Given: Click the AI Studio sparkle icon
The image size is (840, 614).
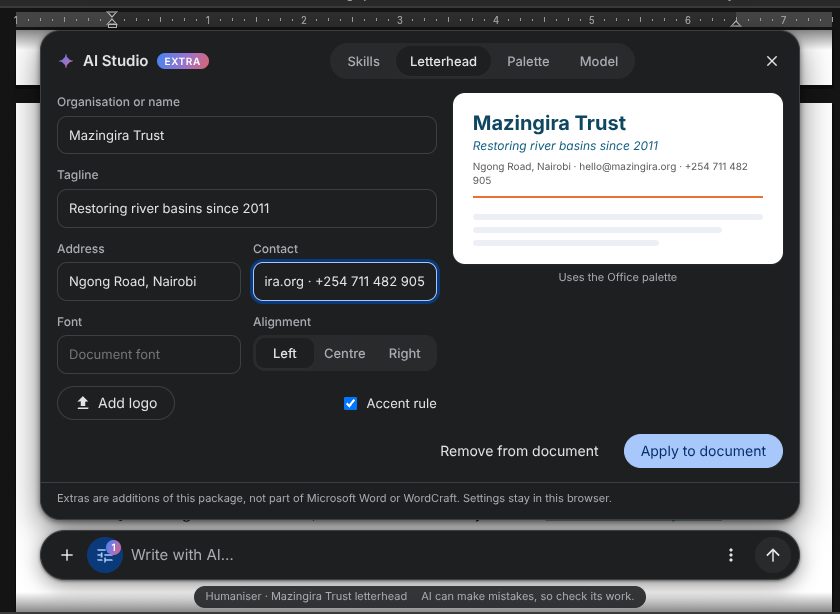Looking at the screenshot, I should point(66,61).
